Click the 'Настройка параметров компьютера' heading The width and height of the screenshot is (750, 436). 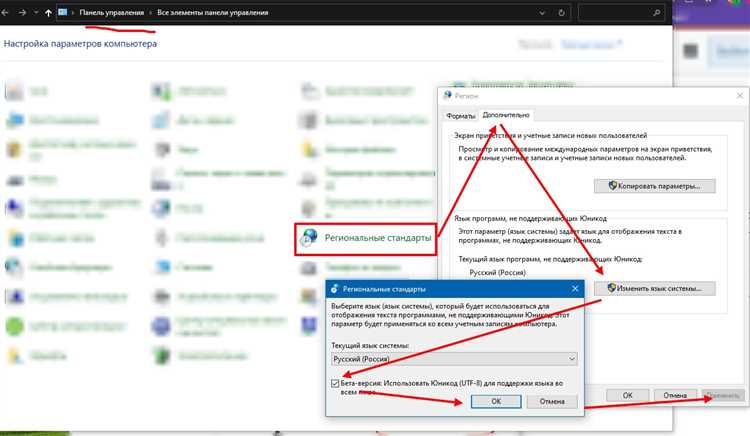80,44
